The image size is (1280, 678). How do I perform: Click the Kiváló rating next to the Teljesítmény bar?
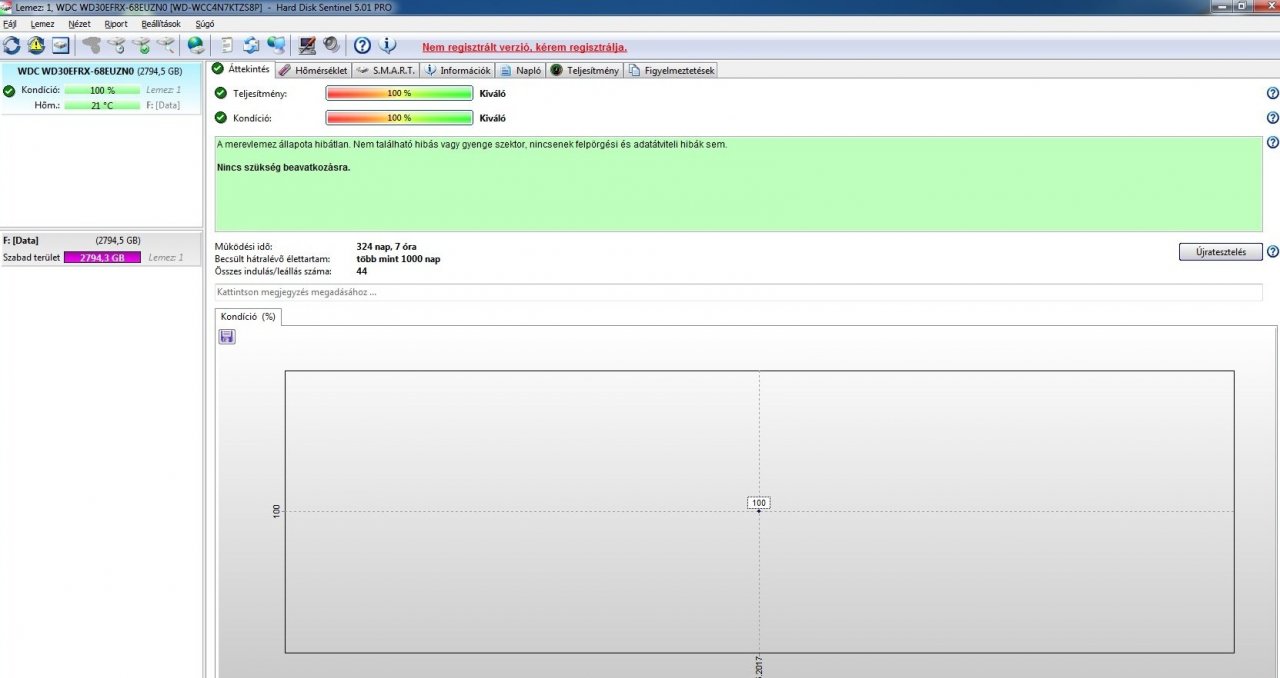tap(493, 93)
